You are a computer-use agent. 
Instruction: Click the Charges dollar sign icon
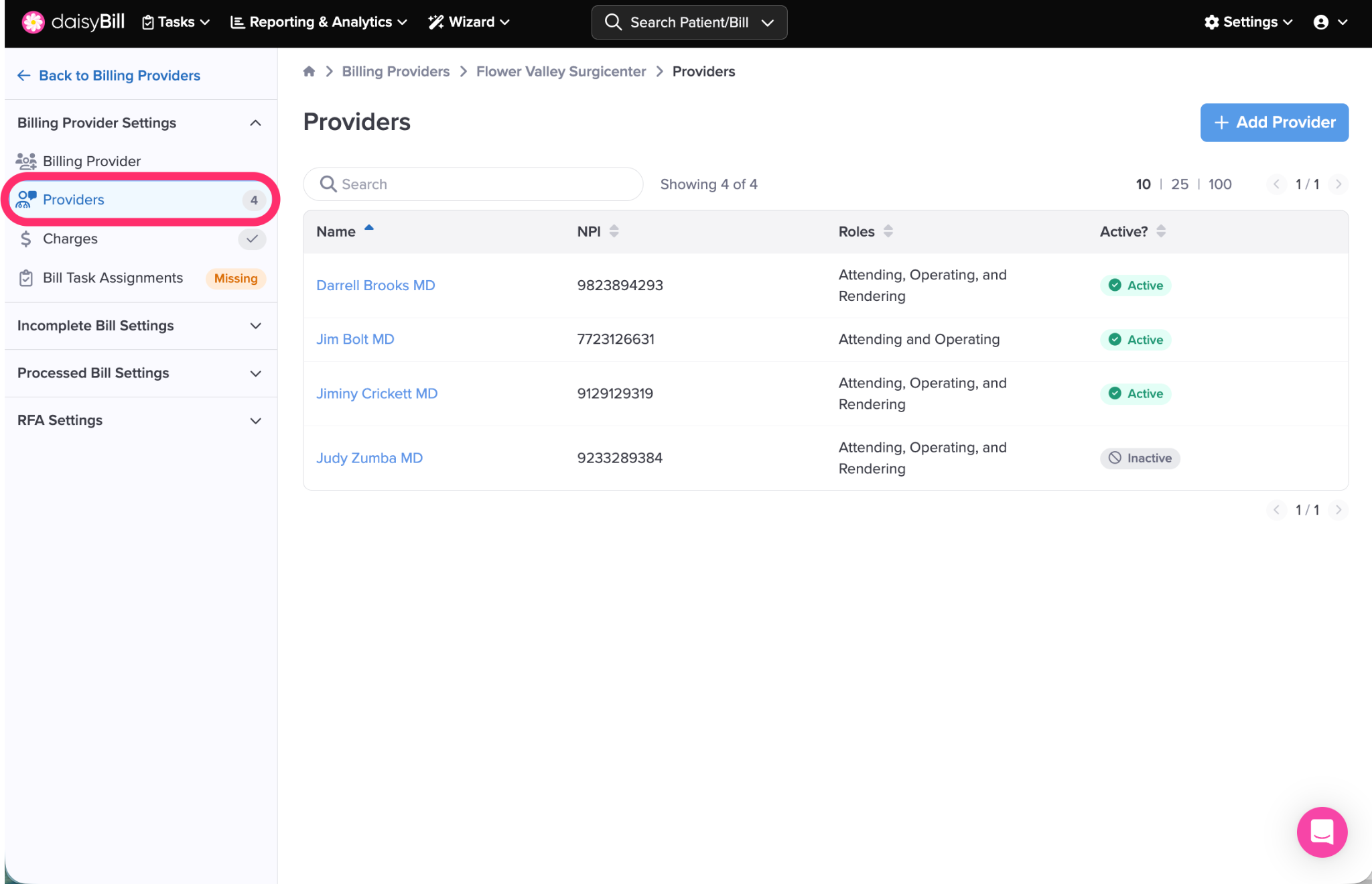(26, 239)
